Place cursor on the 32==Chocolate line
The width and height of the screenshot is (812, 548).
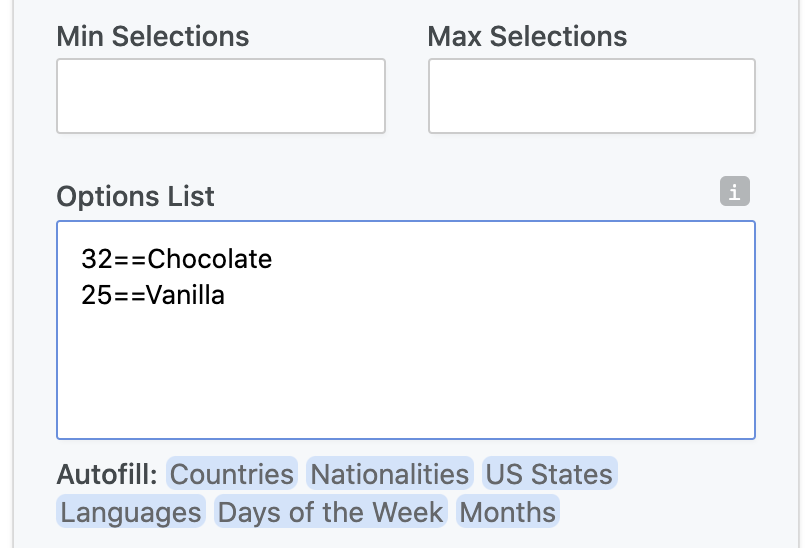tap(176, 259)
